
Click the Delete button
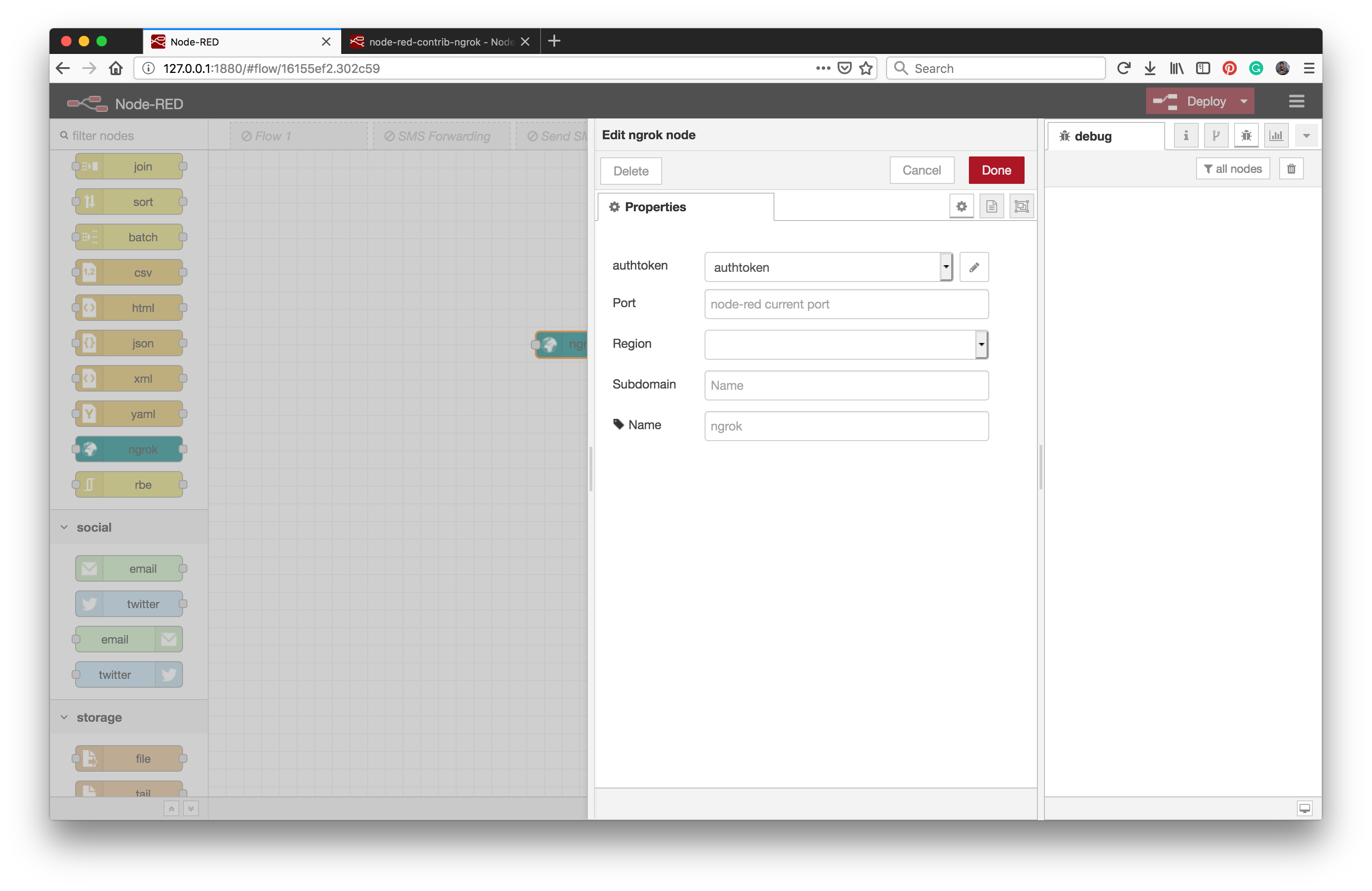[631, 171]
